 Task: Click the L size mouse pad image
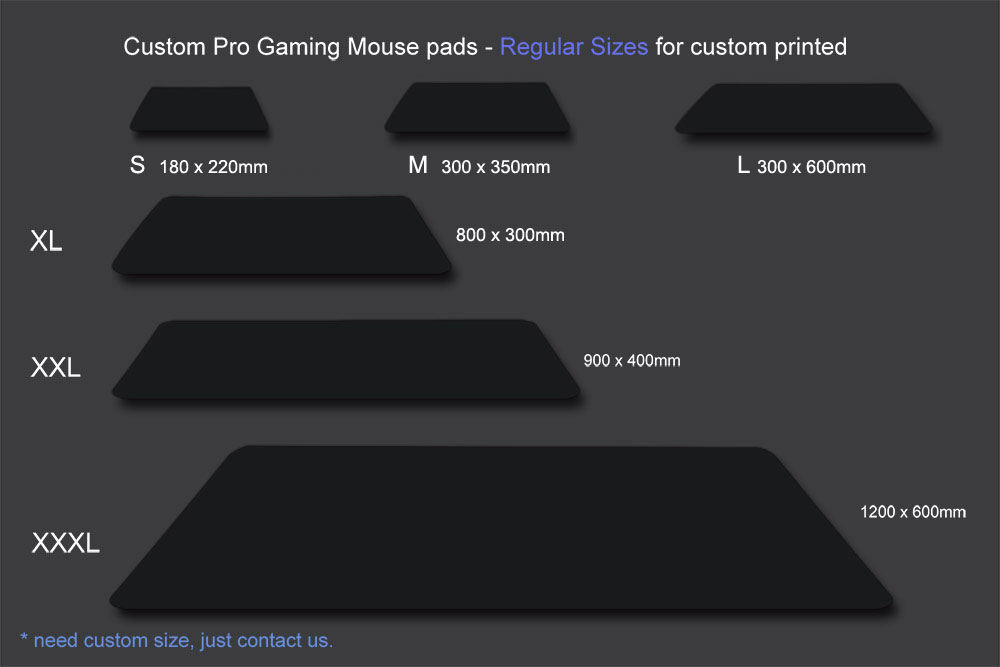click(x=804, y=108)
